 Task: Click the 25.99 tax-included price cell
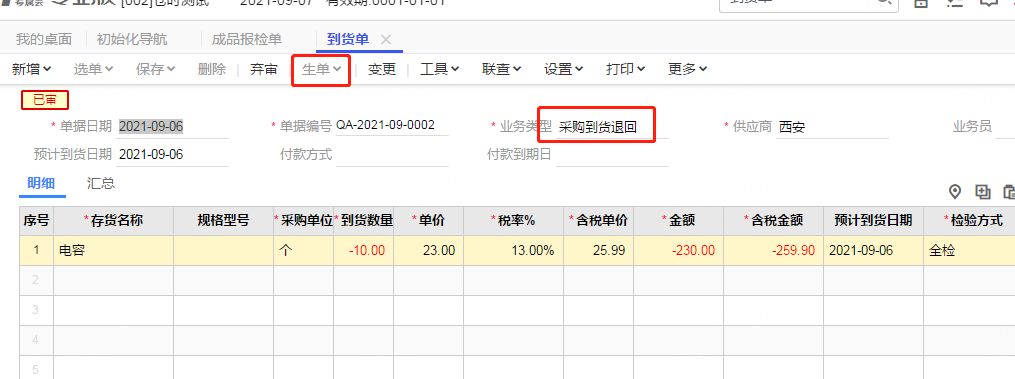point(599,250)
